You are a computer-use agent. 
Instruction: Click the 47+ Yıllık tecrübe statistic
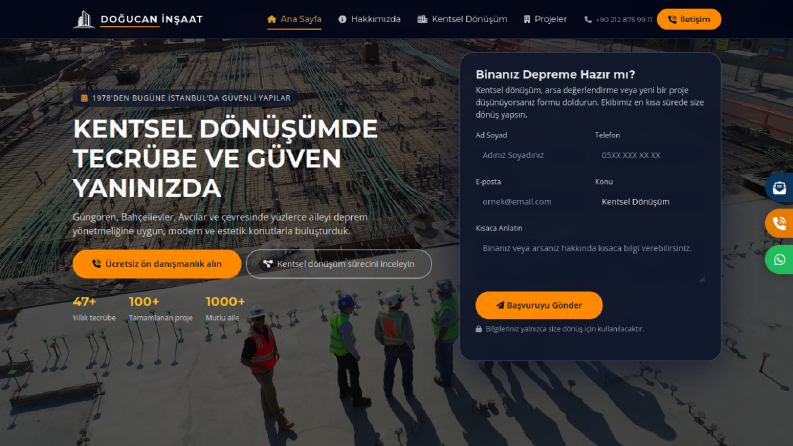94,309
